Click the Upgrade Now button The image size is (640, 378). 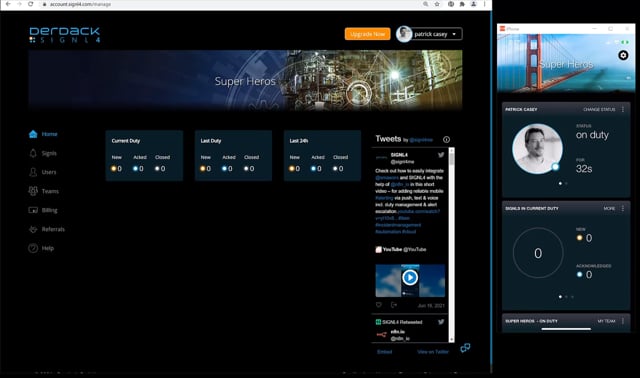367,34
